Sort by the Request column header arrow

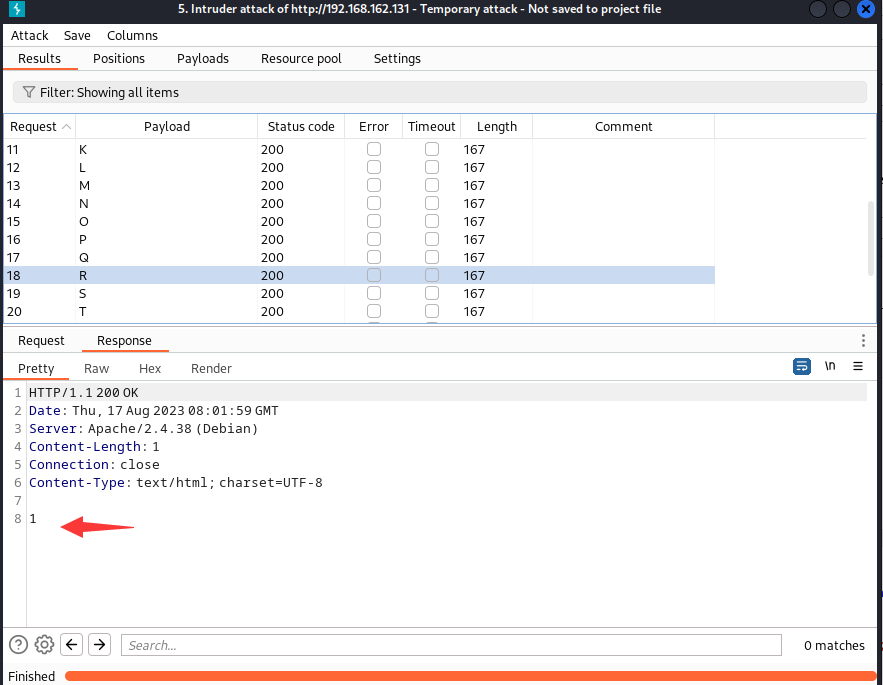(66, 127)
